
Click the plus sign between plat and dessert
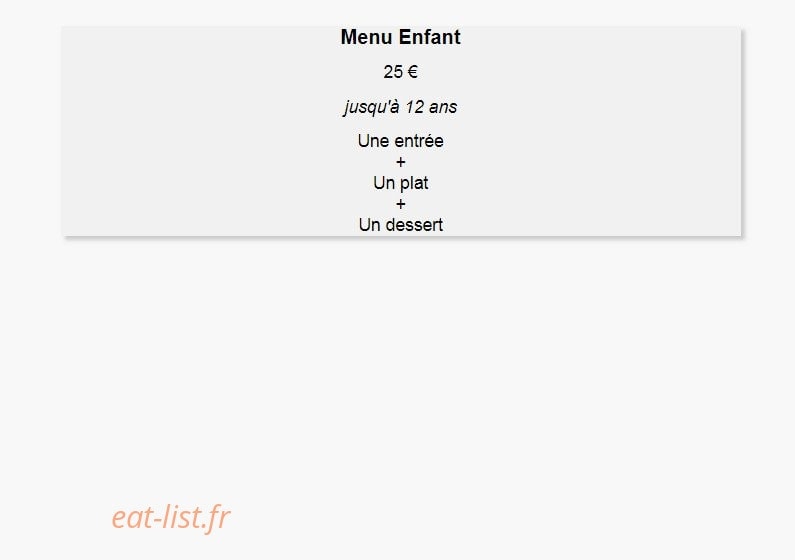click(401, 204)
